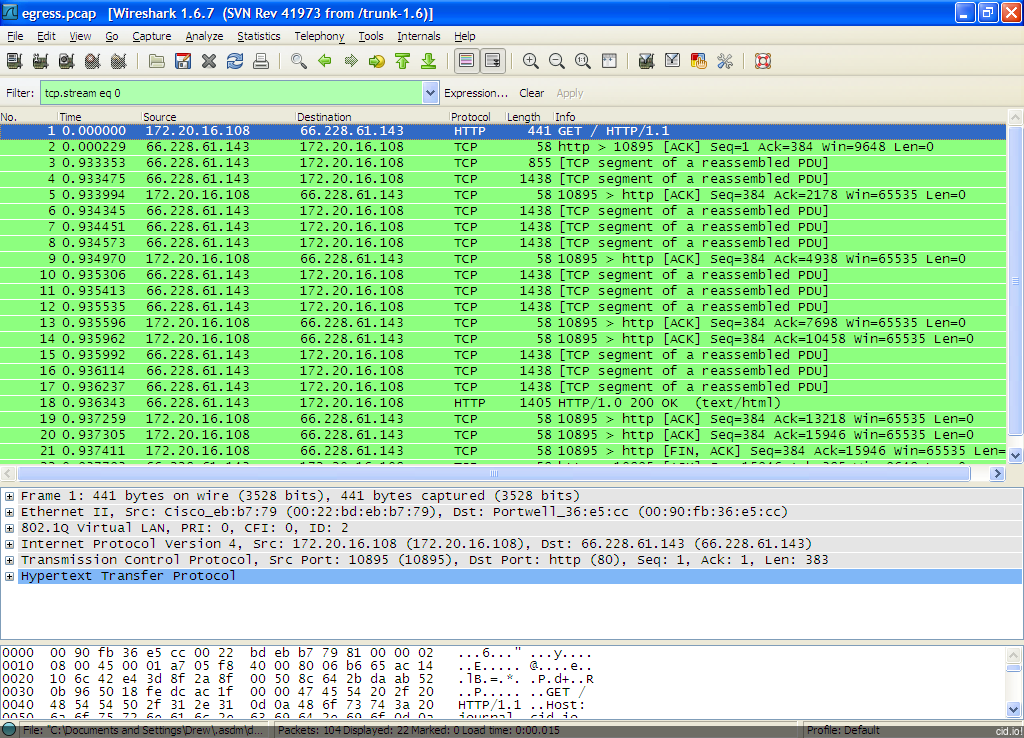
Task: Jump to the first packet
Action: (403, 61)
